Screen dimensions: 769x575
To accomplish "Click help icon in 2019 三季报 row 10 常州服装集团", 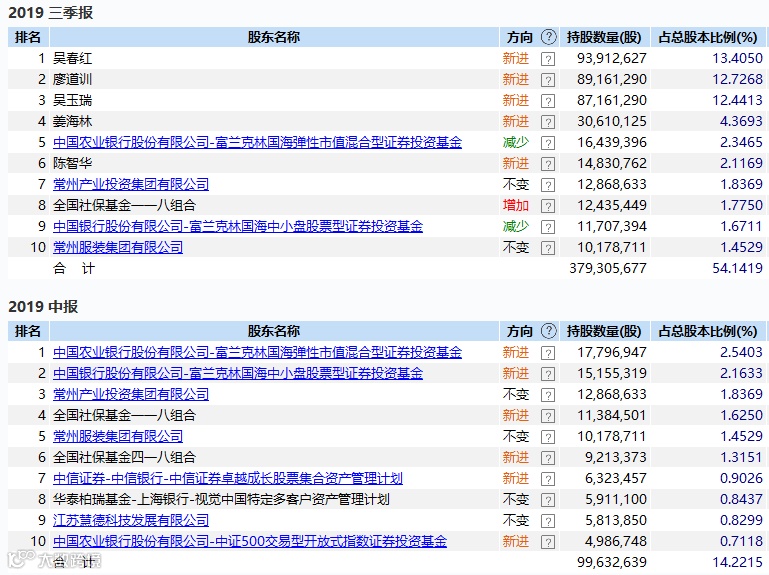I will (548, 248).
